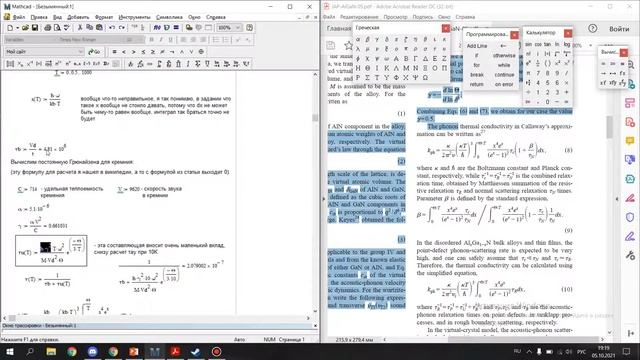The height and width of the screenshot is (360, 640).
Task: Open Символика menu in Mathcad
Action: tap(169, 17)
